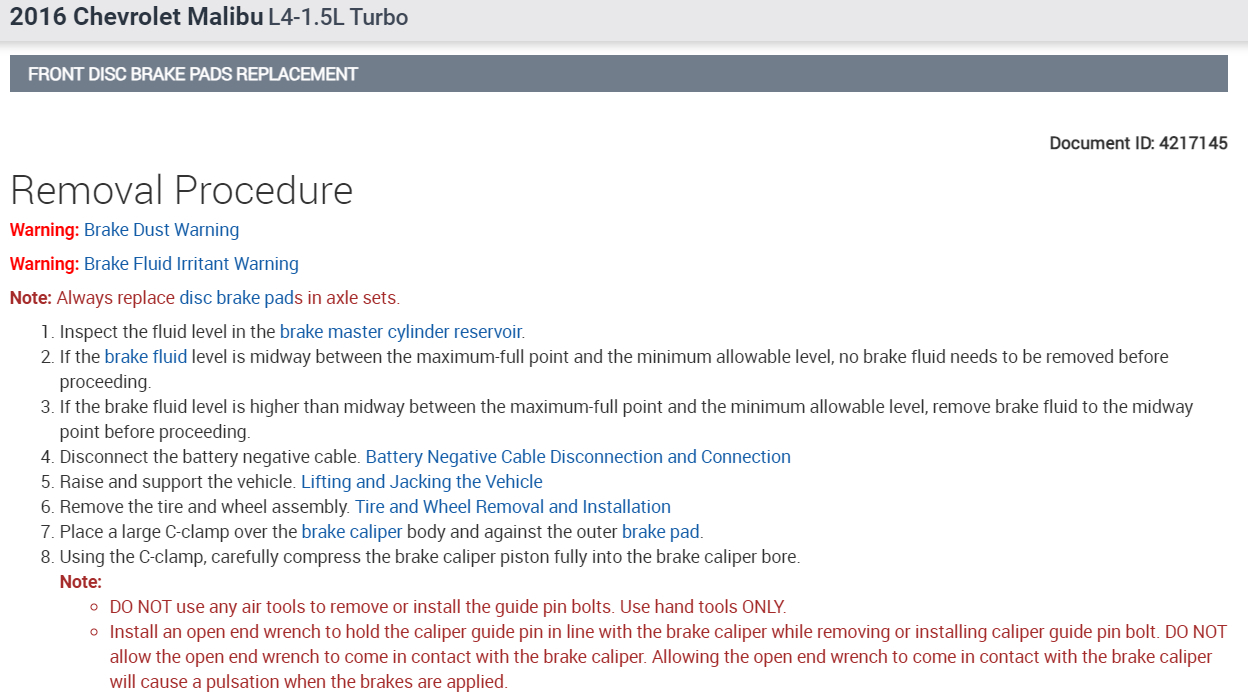Click the 'brake fluid' link in step 2
Image resolution: width=1248 pixels, height=695 pixels.
[x=145, y=357]
